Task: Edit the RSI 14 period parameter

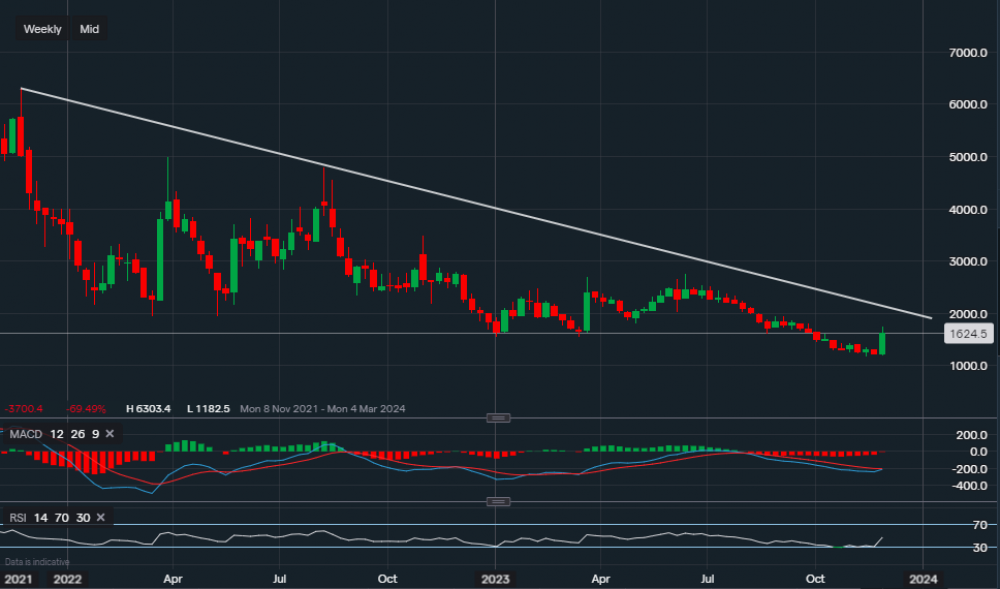Action: click(40, 517)
